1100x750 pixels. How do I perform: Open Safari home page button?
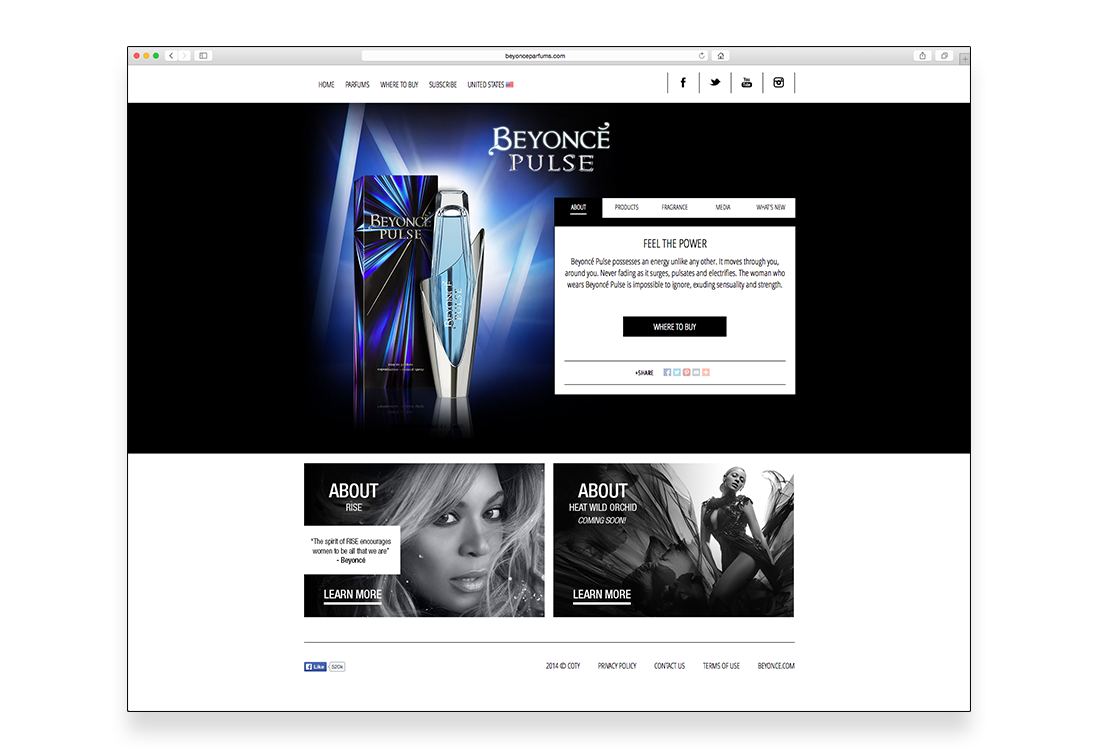click(720, 55)
